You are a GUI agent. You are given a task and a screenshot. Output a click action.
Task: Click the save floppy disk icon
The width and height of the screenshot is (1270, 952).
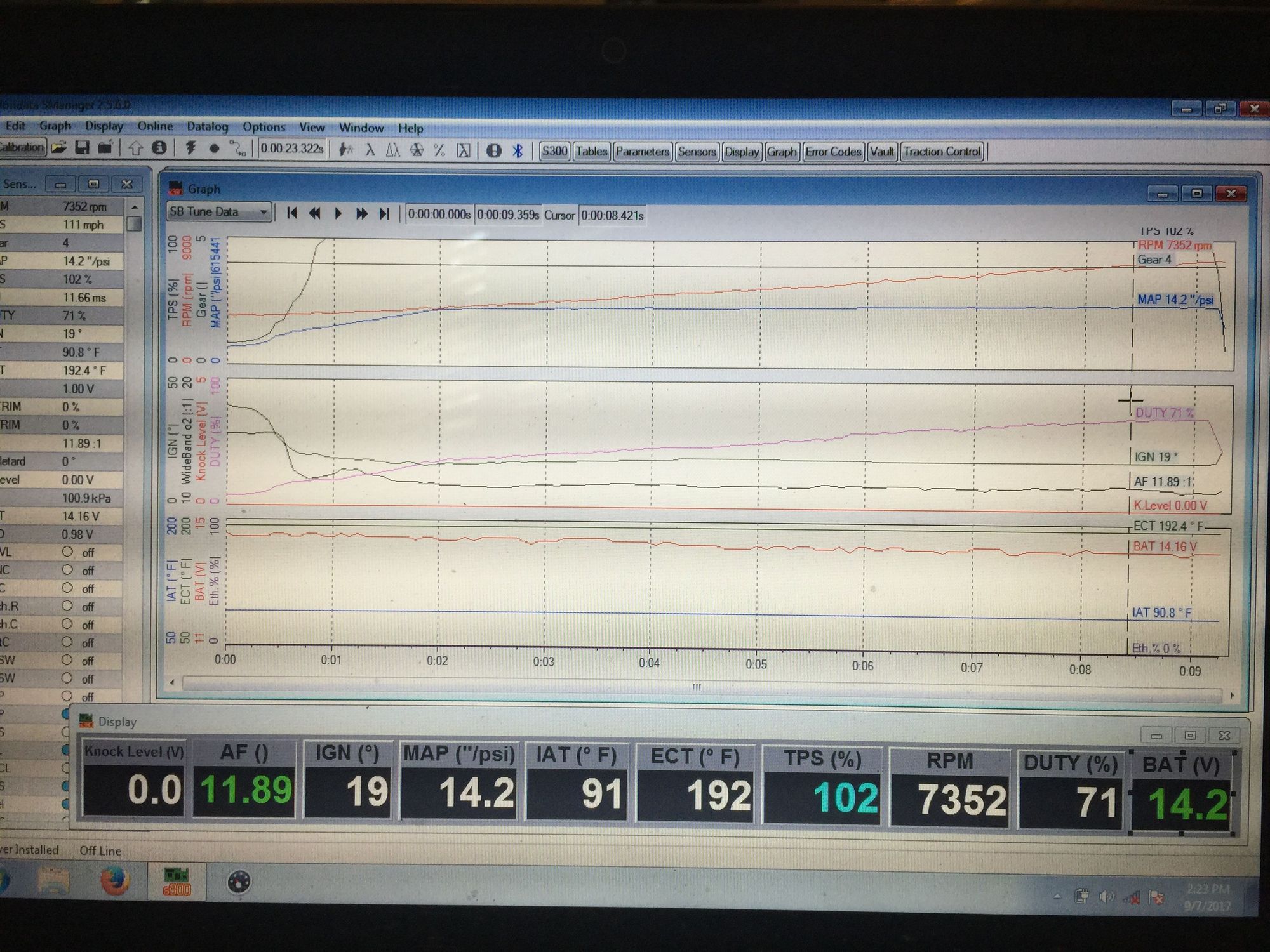(82, 148)
